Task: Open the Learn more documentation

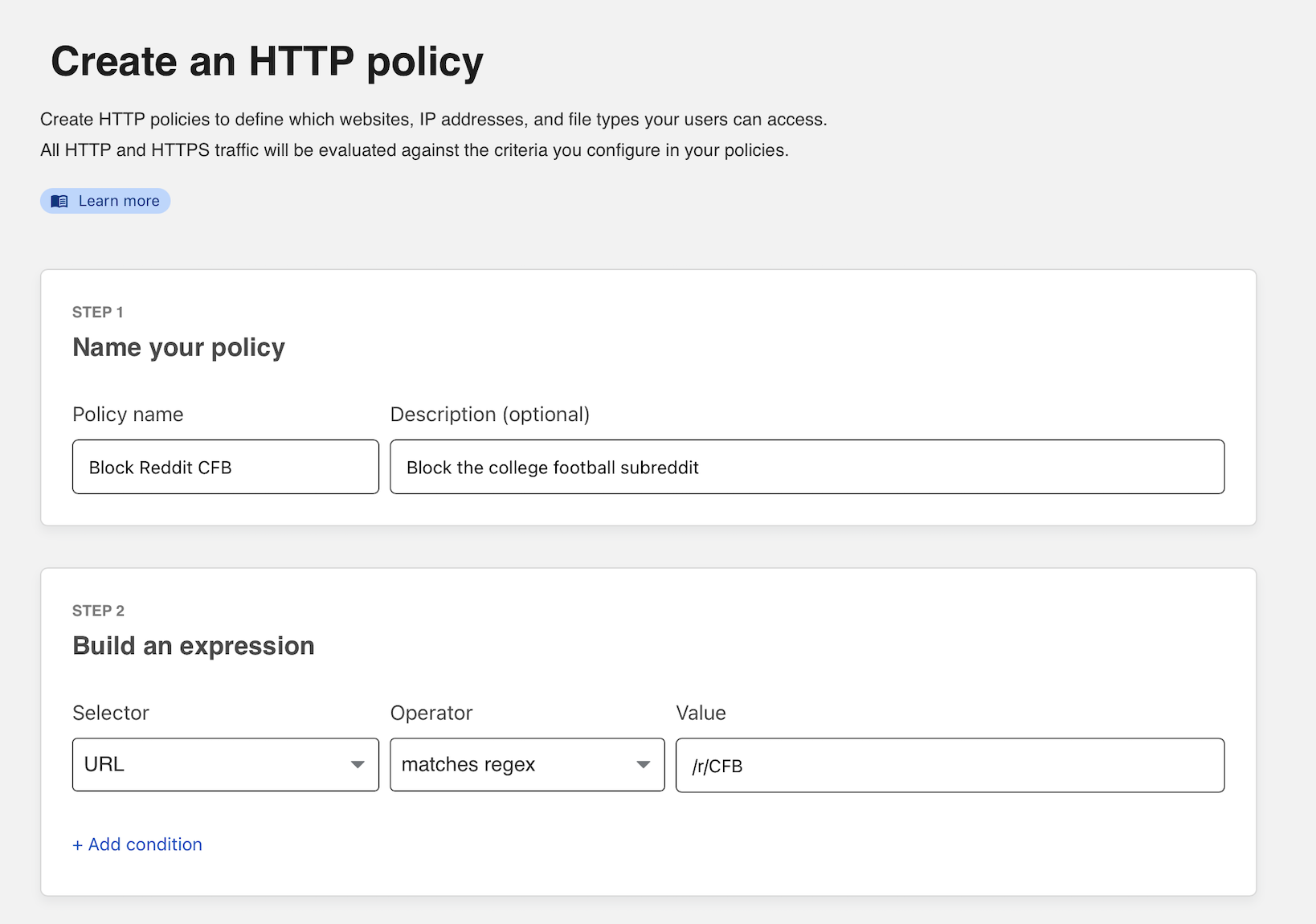Action: click(117, 200)
